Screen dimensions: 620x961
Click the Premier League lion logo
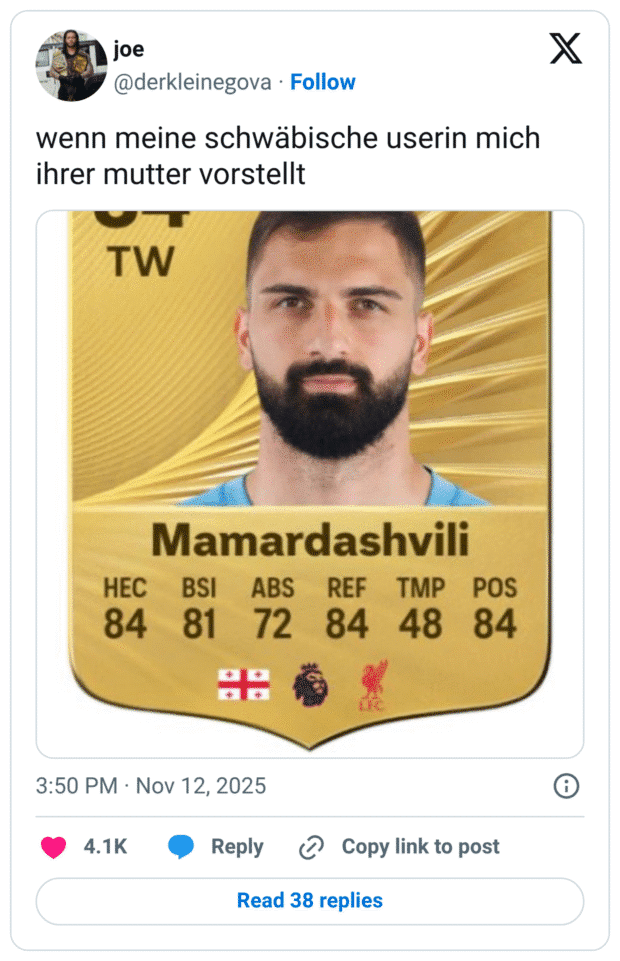311,685
